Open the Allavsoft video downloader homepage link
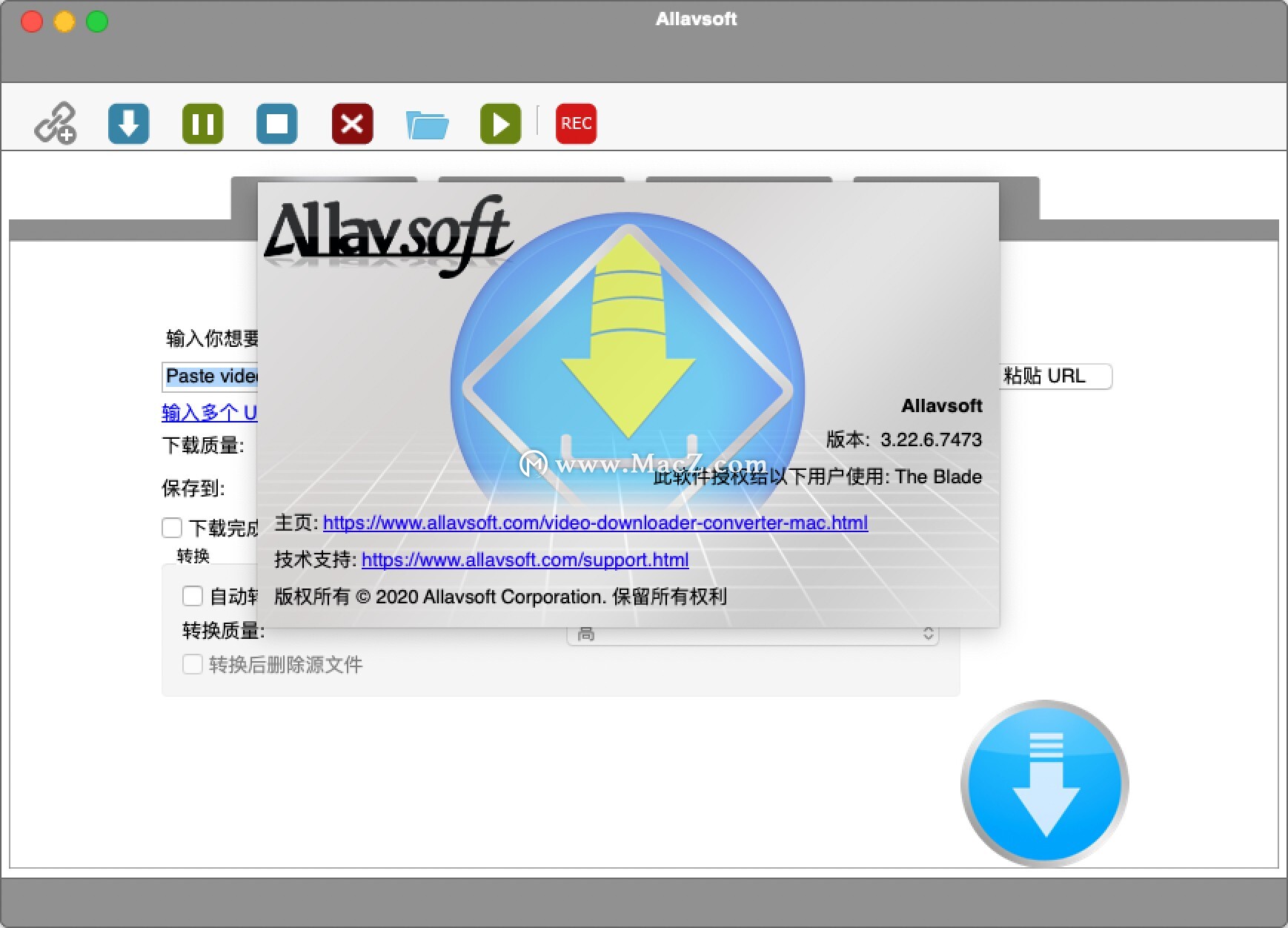 coord(595,523)
